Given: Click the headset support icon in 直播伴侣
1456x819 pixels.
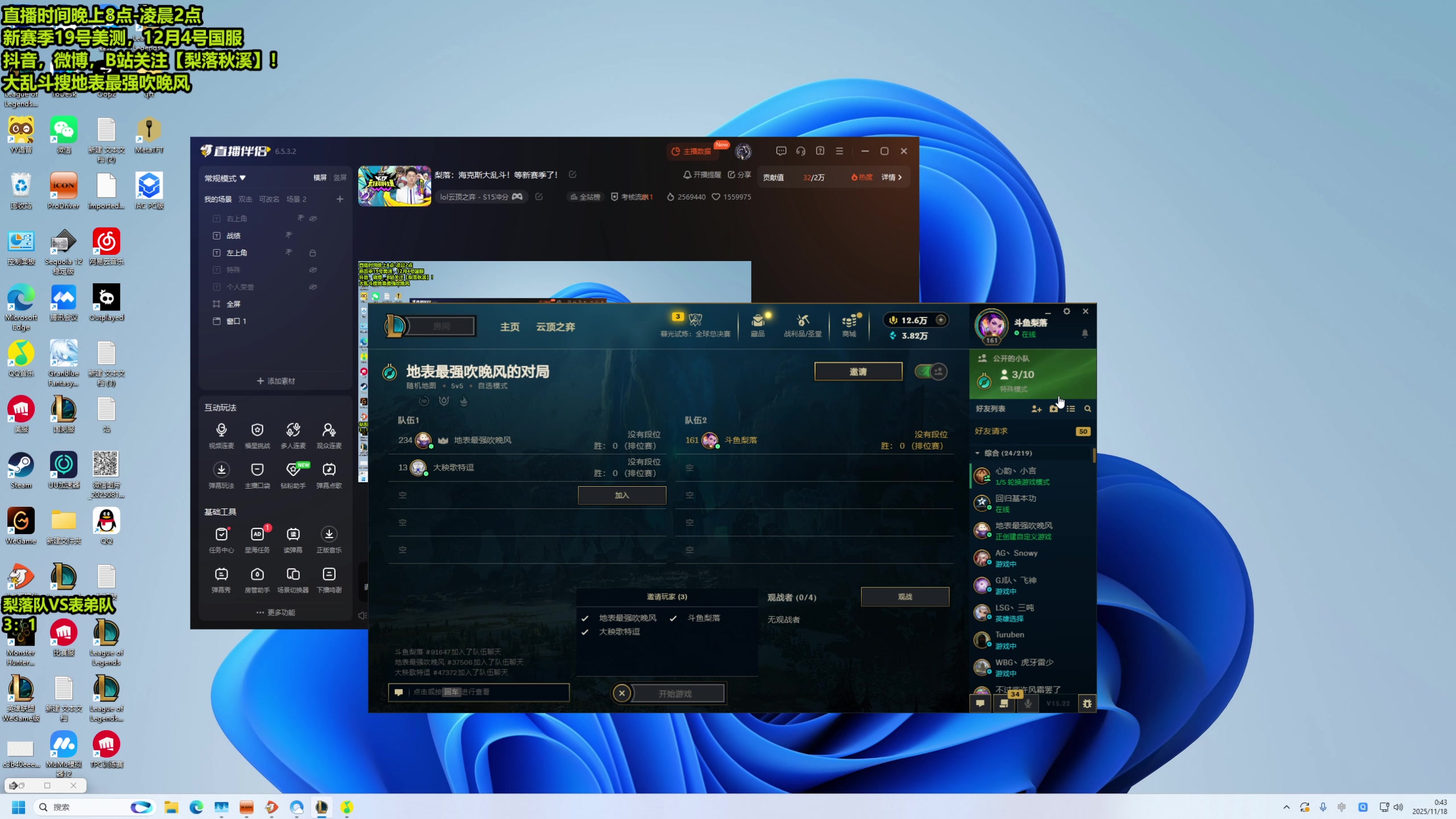Looking at the screenshot, I should click(x=801, y=151).
